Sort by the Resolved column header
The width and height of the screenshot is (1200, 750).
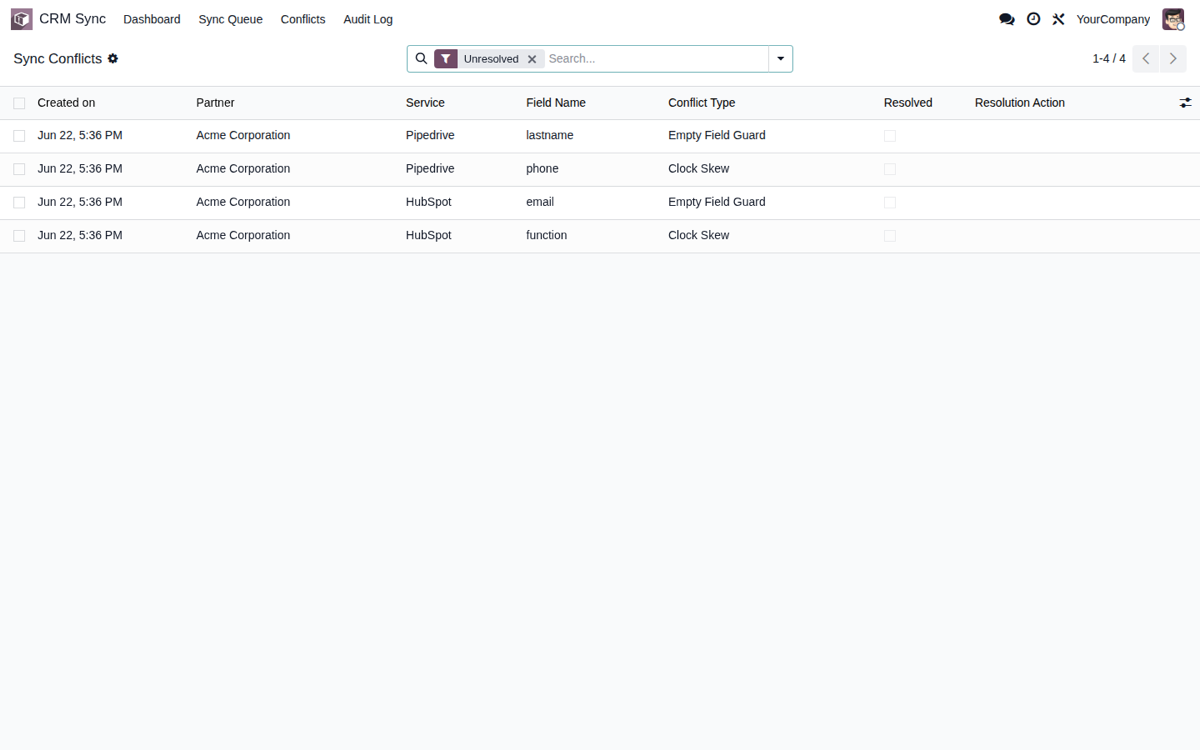coord(908,103)
